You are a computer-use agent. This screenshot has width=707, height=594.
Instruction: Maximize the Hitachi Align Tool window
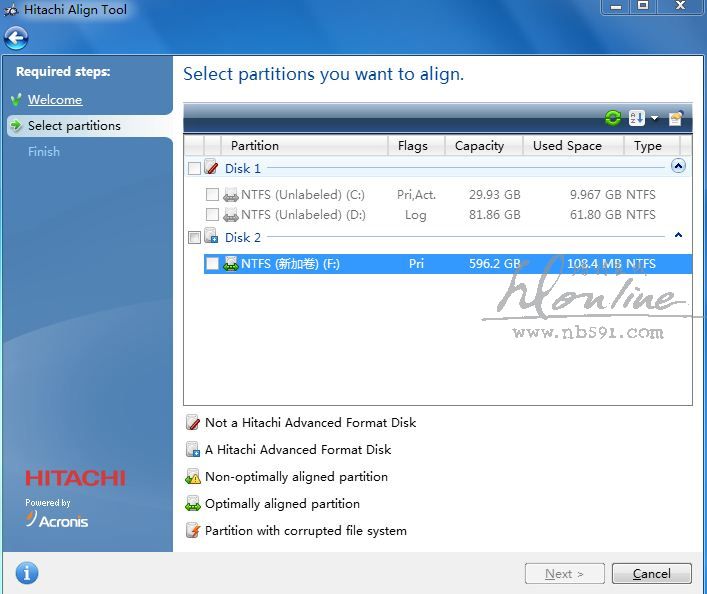pos(643,5)
